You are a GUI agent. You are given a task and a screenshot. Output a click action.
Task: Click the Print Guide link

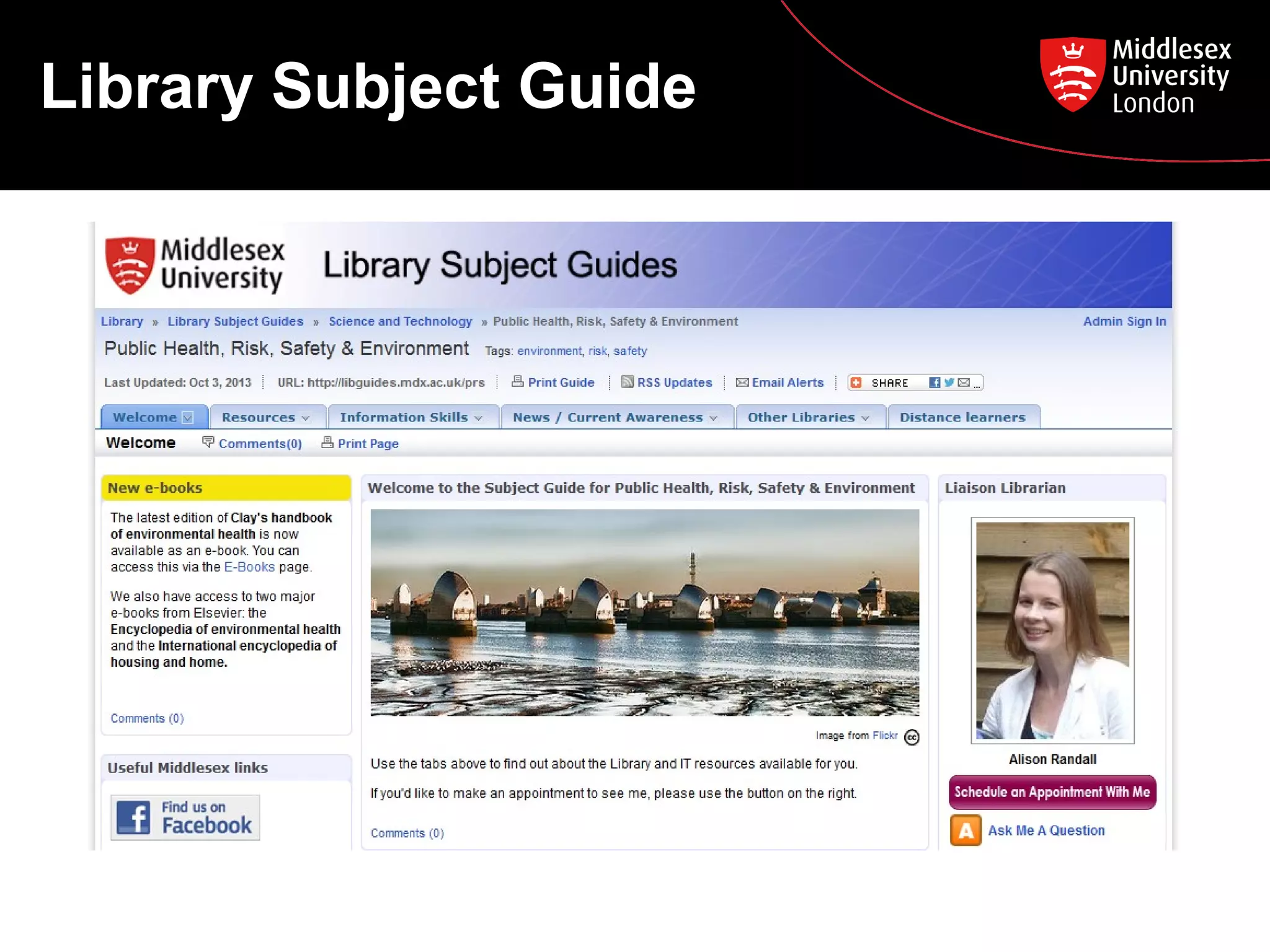[x=561, y=382]
